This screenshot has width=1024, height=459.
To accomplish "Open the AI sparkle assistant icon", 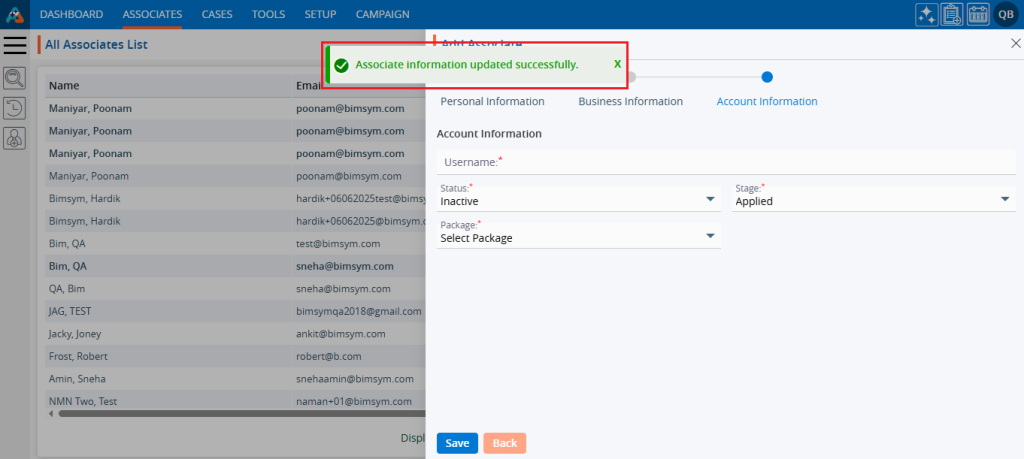I will coord(926,14).
